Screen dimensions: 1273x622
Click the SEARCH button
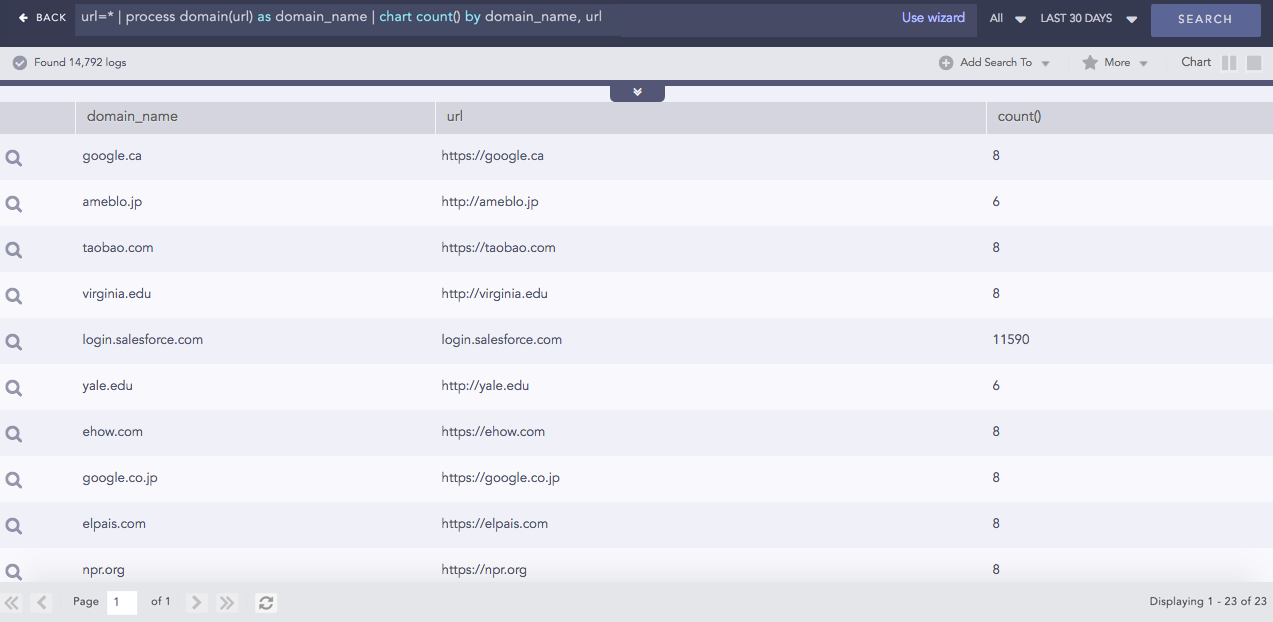[x=1205, y=19]
